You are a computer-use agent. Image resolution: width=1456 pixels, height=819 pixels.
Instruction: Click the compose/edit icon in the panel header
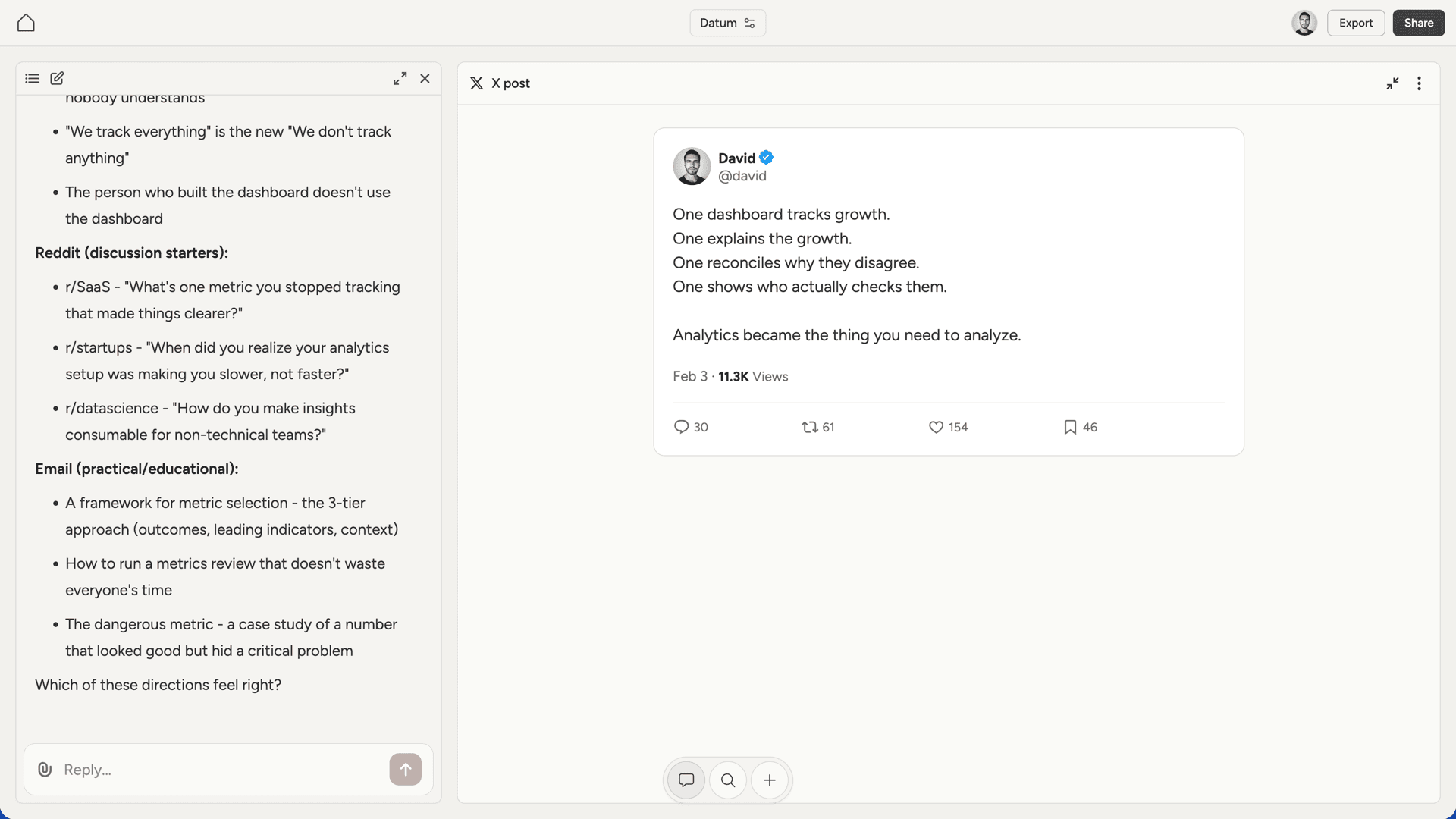pyautogui.click(x=57, y=79)
